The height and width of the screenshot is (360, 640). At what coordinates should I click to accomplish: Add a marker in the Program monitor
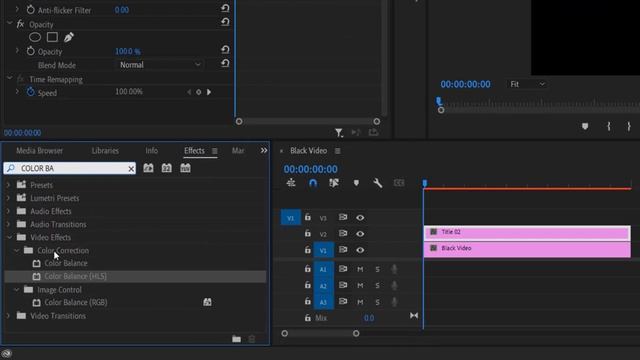click(585, 127)
